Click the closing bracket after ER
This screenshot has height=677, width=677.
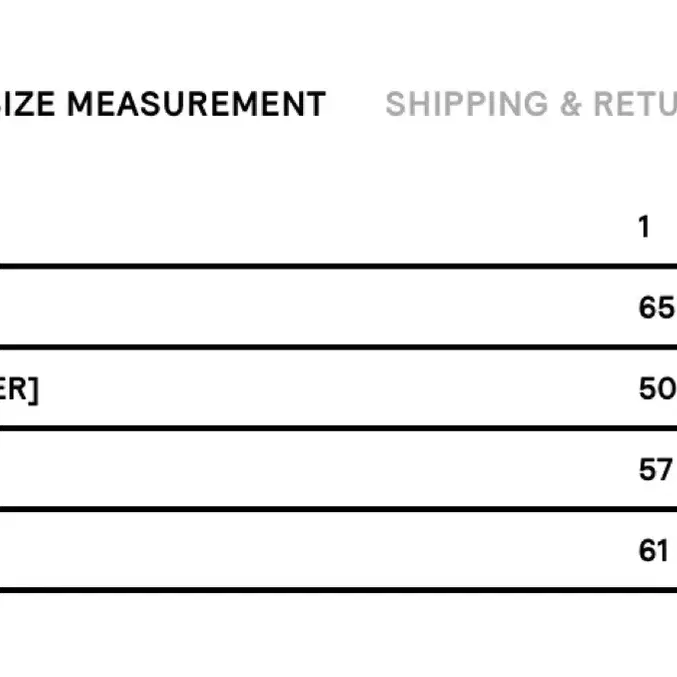coord(34,390)
